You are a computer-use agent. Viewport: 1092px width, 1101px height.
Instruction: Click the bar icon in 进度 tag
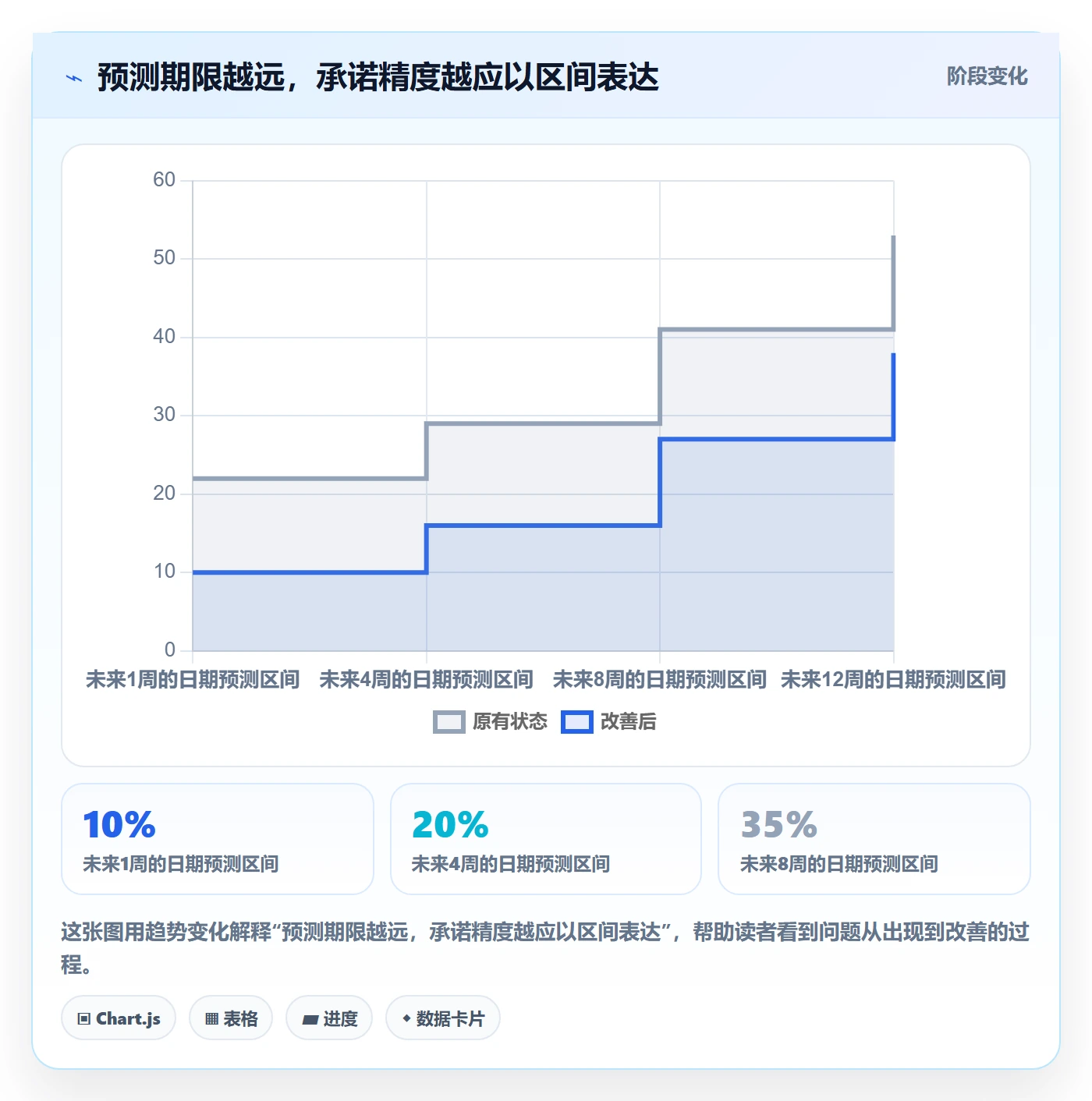point(310,1019)
